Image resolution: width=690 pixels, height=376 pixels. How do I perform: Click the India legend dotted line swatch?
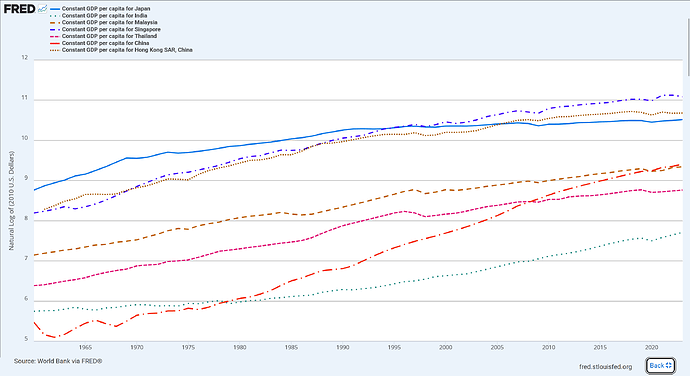[x=55, y=16]
